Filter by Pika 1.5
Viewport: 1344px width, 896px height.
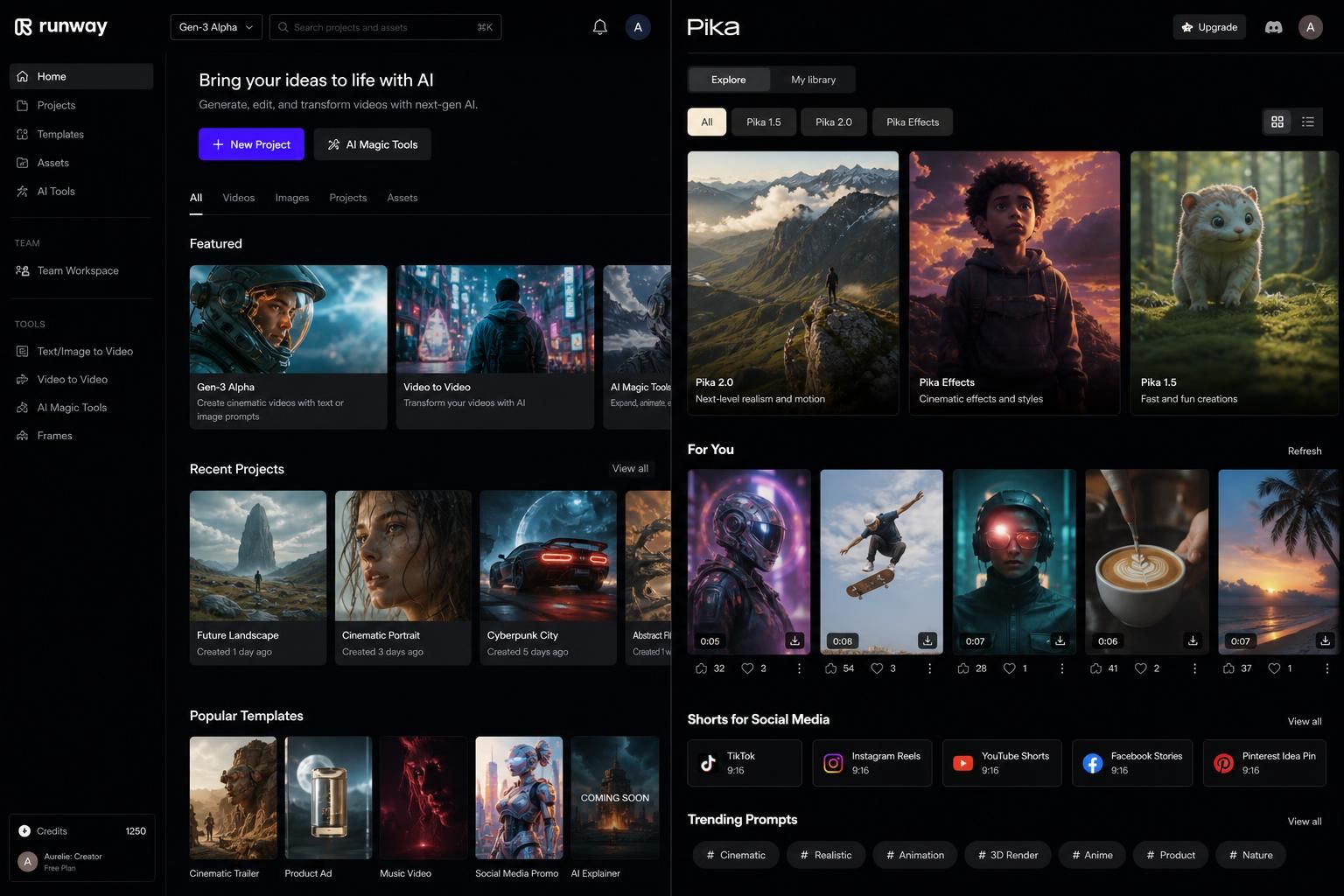(x=764, y=122)
